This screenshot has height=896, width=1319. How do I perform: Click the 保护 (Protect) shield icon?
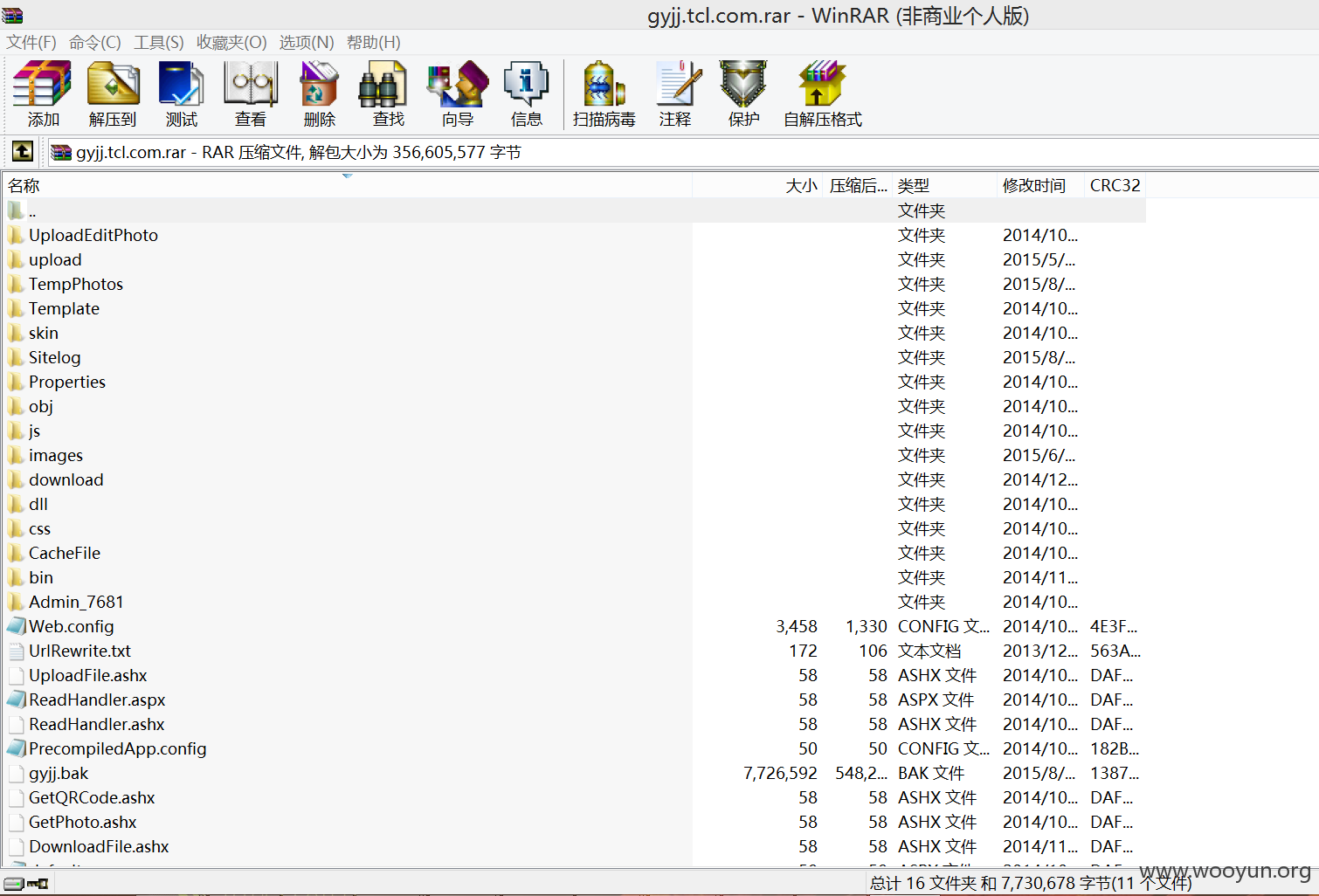[x=743, y=93]
